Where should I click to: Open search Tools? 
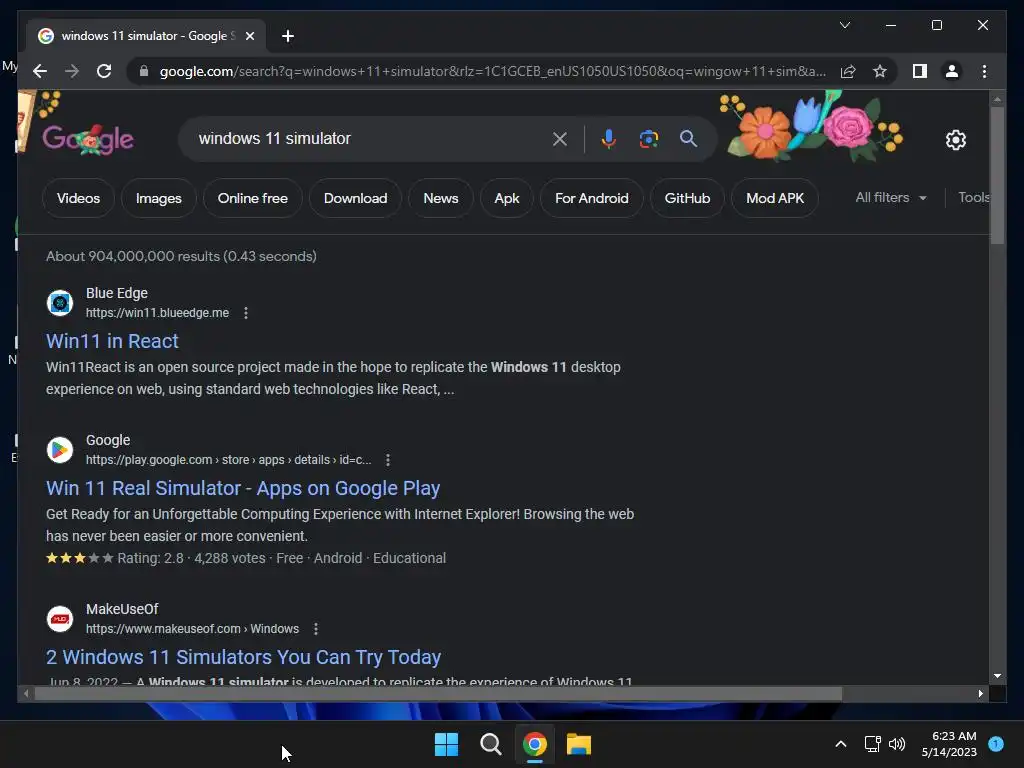click(974, 197)
